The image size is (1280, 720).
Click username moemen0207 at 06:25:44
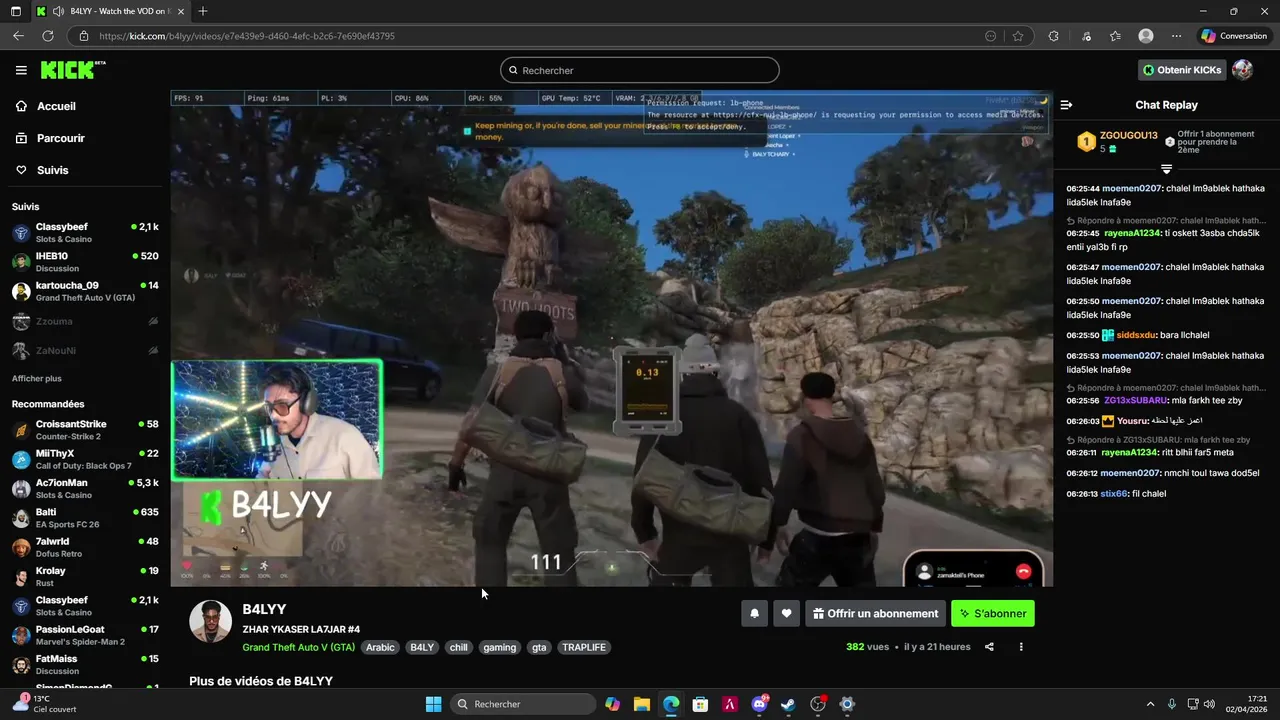(x=1131, y=188)
